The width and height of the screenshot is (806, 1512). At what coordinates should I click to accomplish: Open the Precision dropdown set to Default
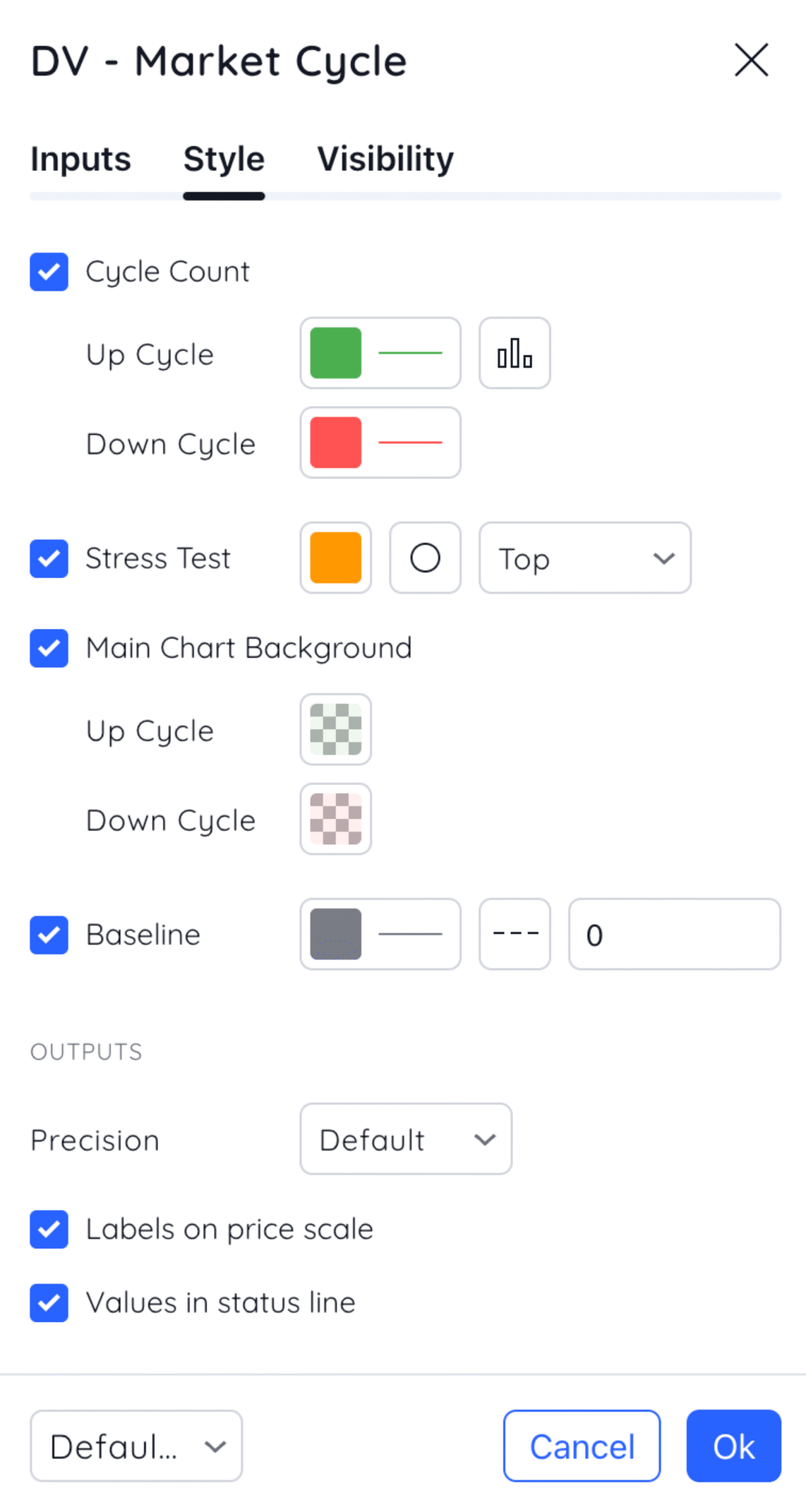[x=405, y=1139]
